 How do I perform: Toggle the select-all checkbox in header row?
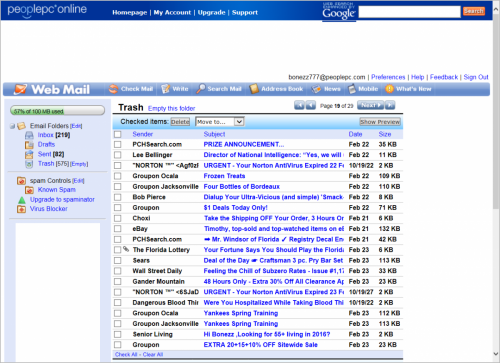(x=118, y=134)
